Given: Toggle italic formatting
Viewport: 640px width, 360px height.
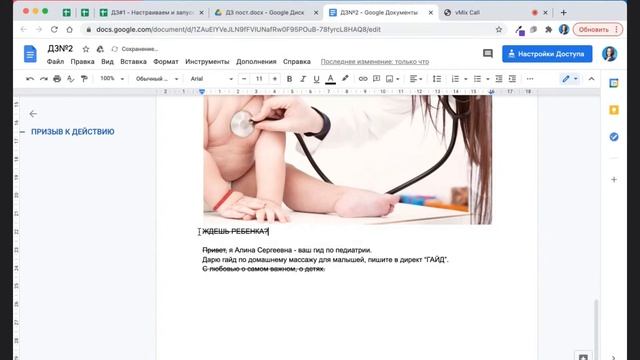Looking at the screenshot, I should pyautogui.click(x=303, y=79).
